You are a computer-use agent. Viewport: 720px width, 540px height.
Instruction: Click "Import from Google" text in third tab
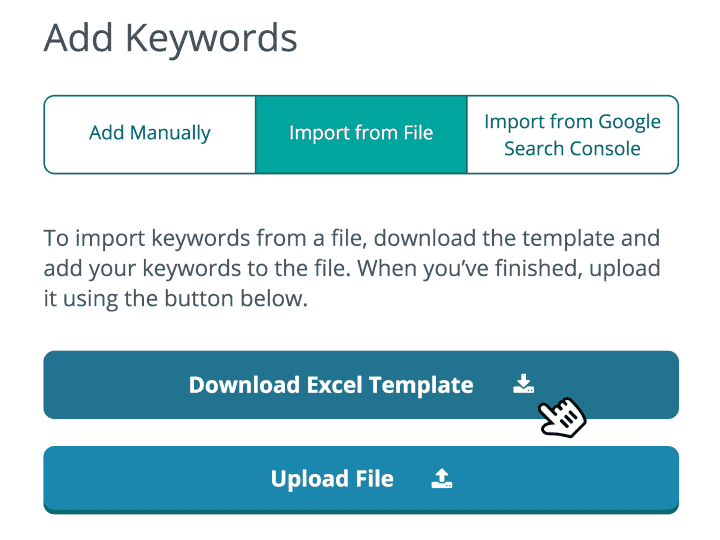click(572, 121)
